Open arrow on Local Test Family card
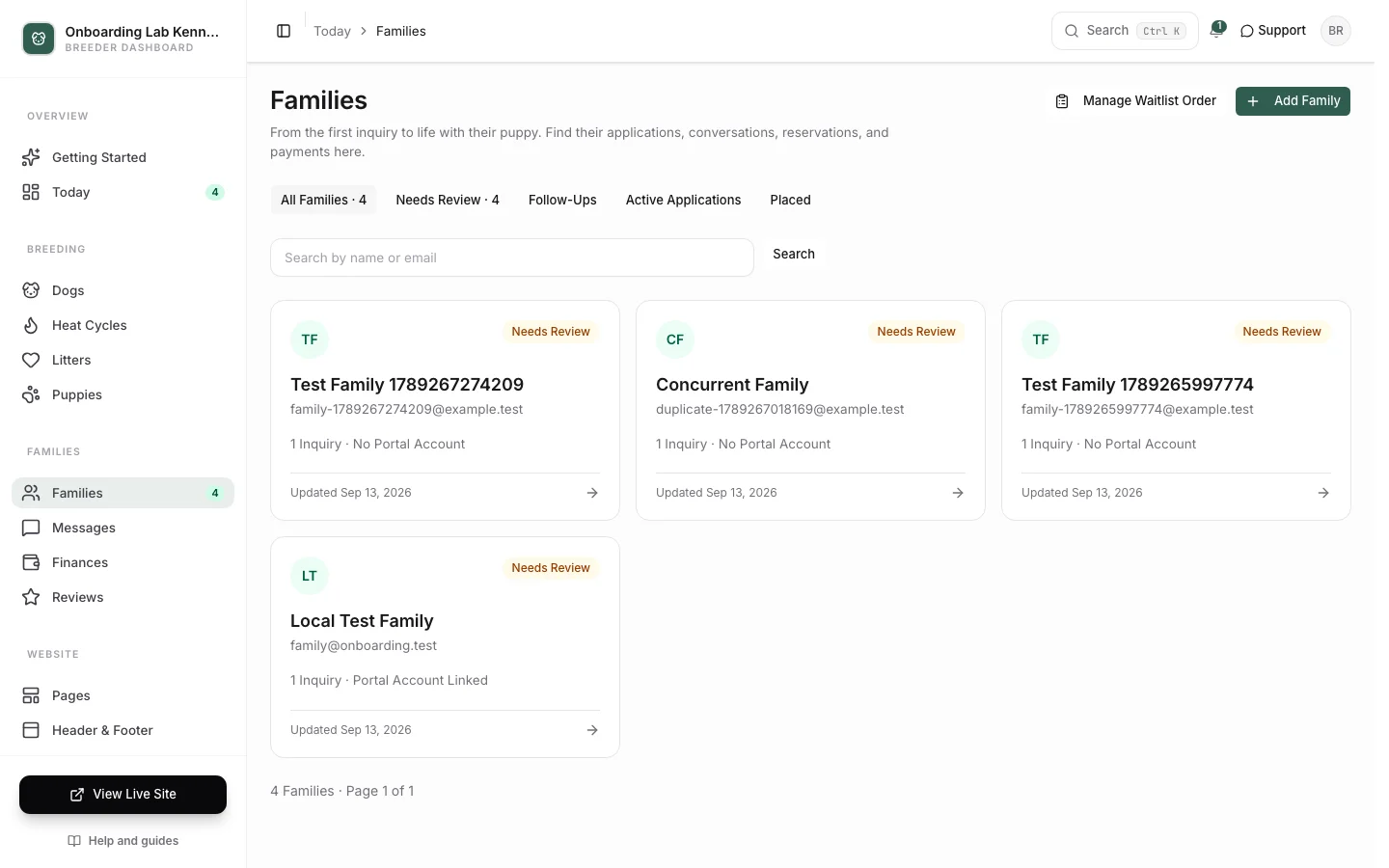 [592, 730]
